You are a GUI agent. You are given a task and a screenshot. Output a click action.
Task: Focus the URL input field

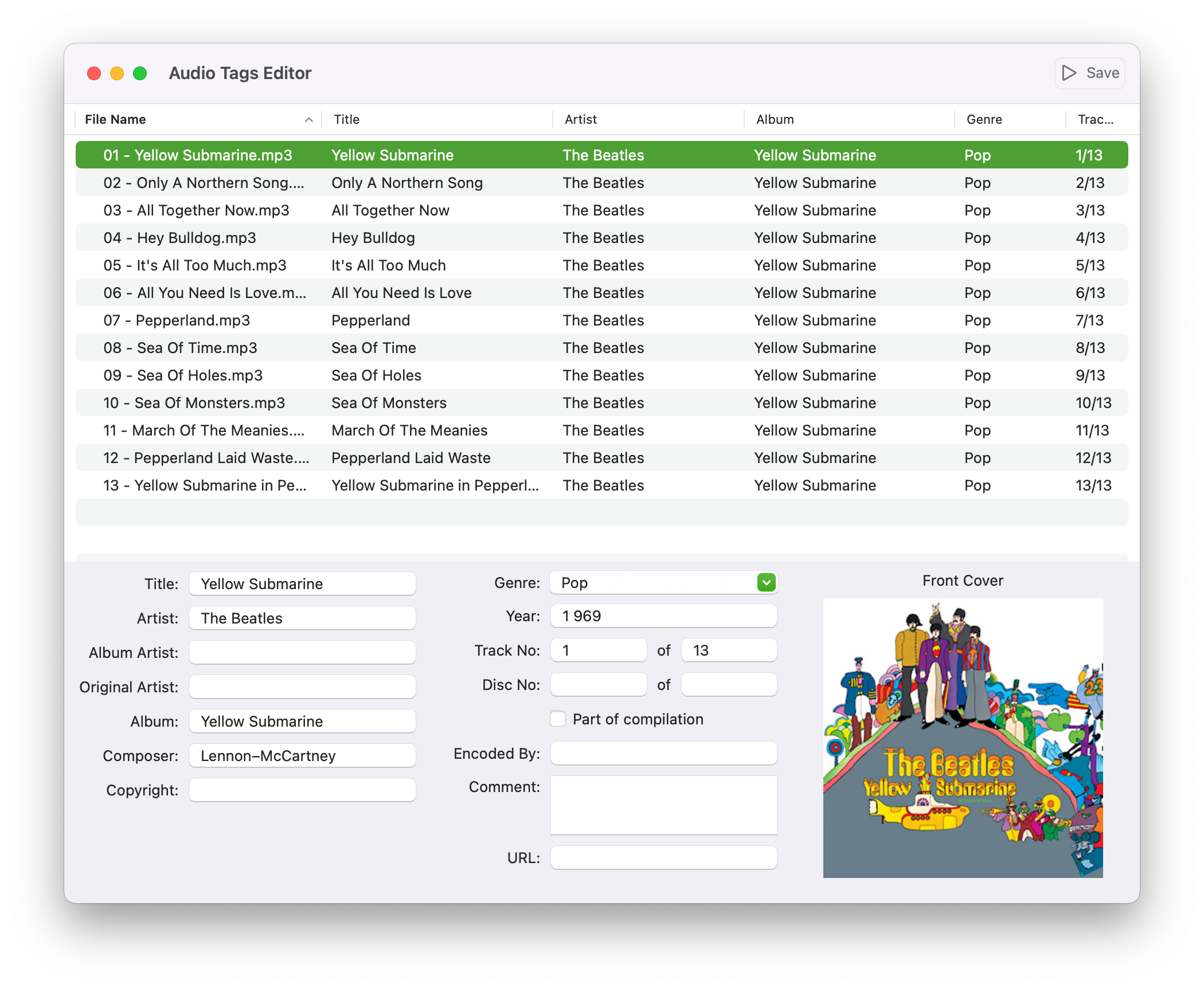click(663, 857)
